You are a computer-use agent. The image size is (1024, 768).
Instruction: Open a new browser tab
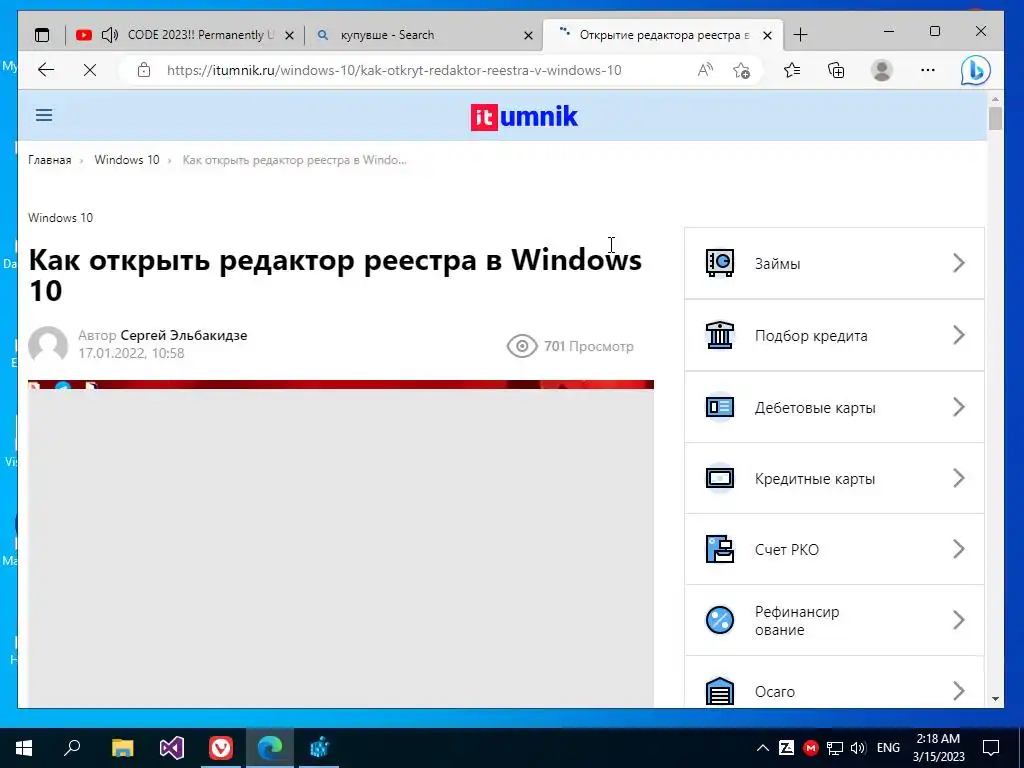click(800, 35)
